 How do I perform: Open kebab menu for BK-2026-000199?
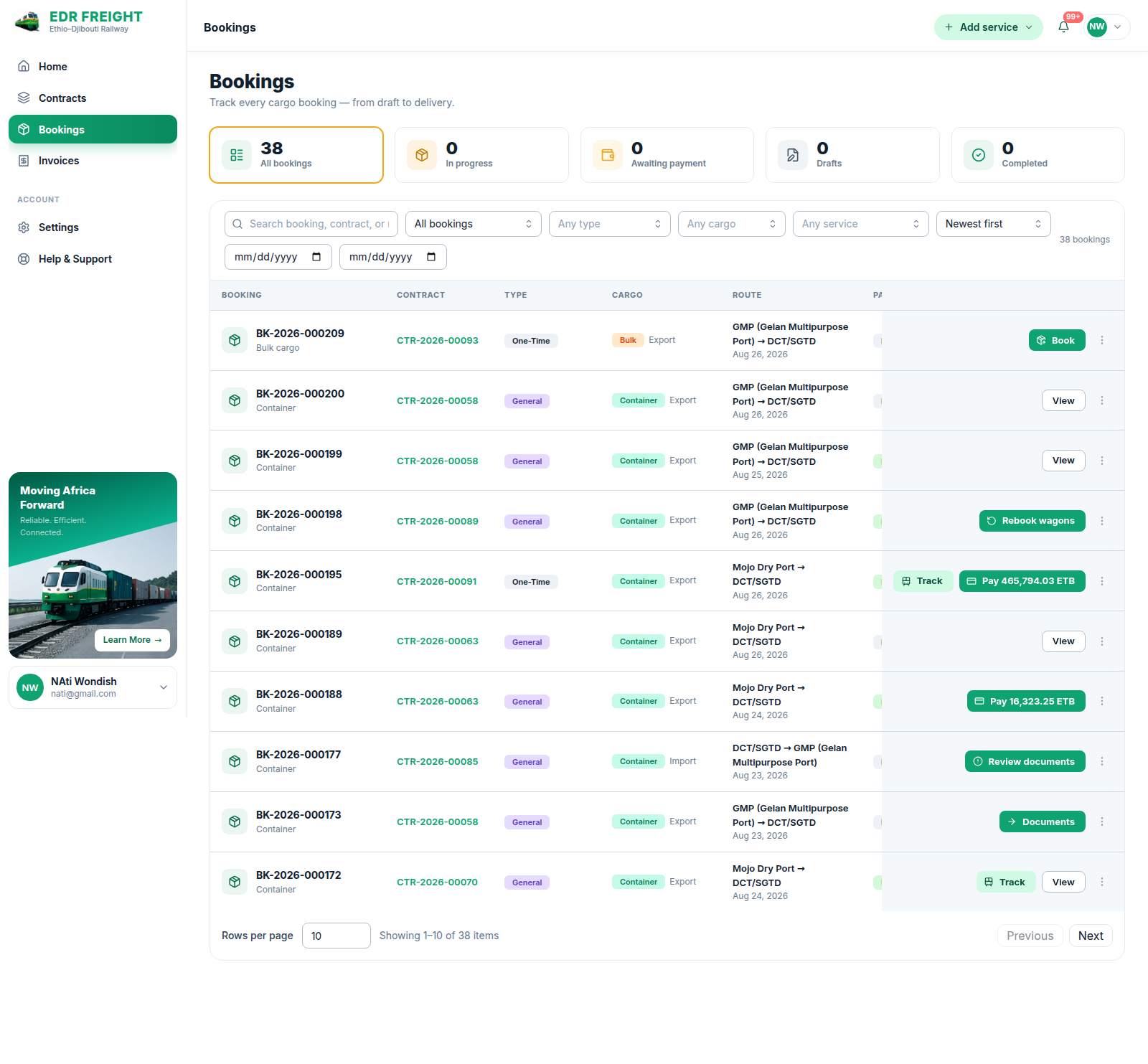point(1102,461)
